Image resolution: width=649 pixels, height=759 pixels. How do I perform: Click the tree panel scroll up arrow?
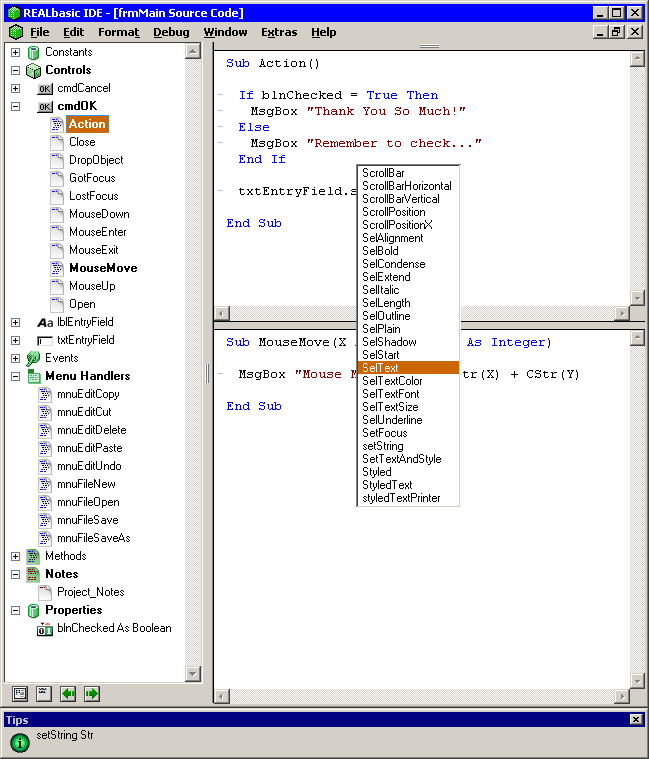(x=193, y=51)
